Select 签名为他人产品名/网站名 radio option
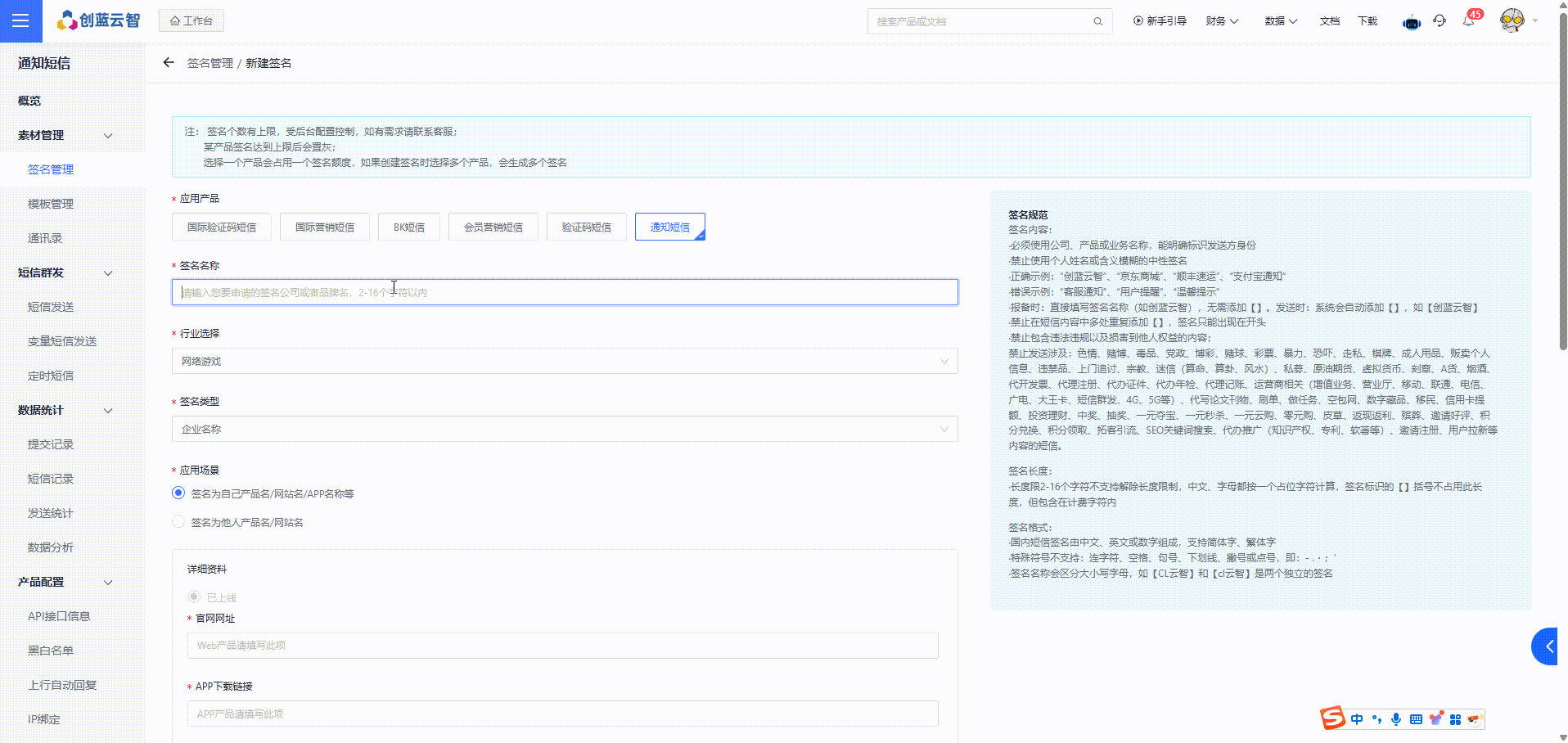The width and height of the screenshot is (1568, 743). [178, 521]
